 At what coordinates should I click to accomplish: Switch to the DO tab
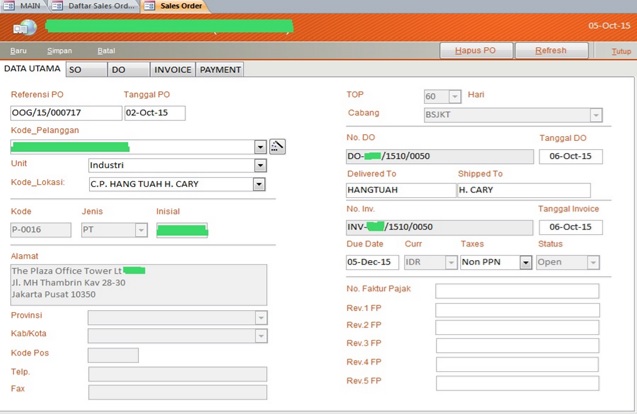[x=128, y=70]
